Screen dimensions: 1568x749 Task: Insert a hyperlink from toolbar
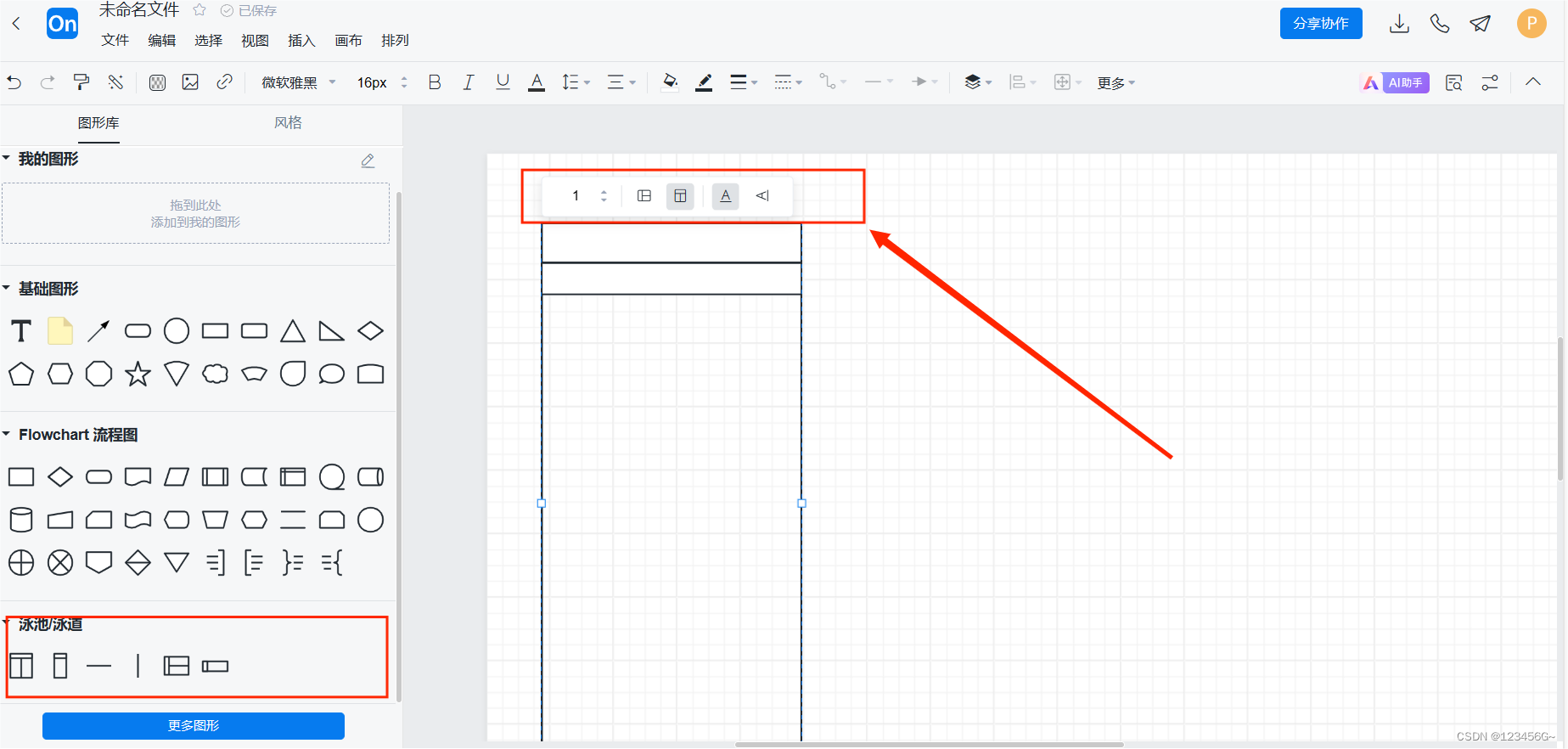[x=224, y=82]
